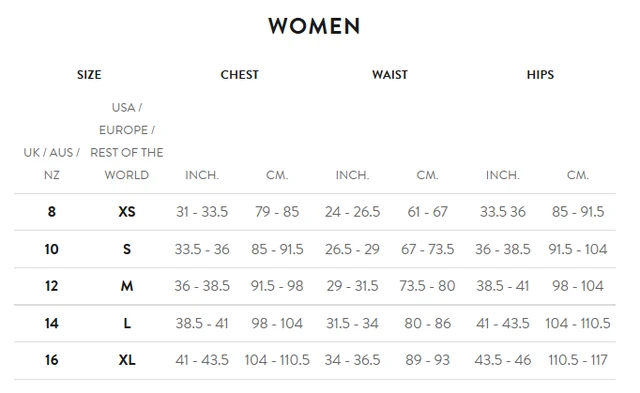The width and height of the screenshot is (640, 393).
Task: Select hips cm value 110.5 - 117
Action: [x=578, y=360]
